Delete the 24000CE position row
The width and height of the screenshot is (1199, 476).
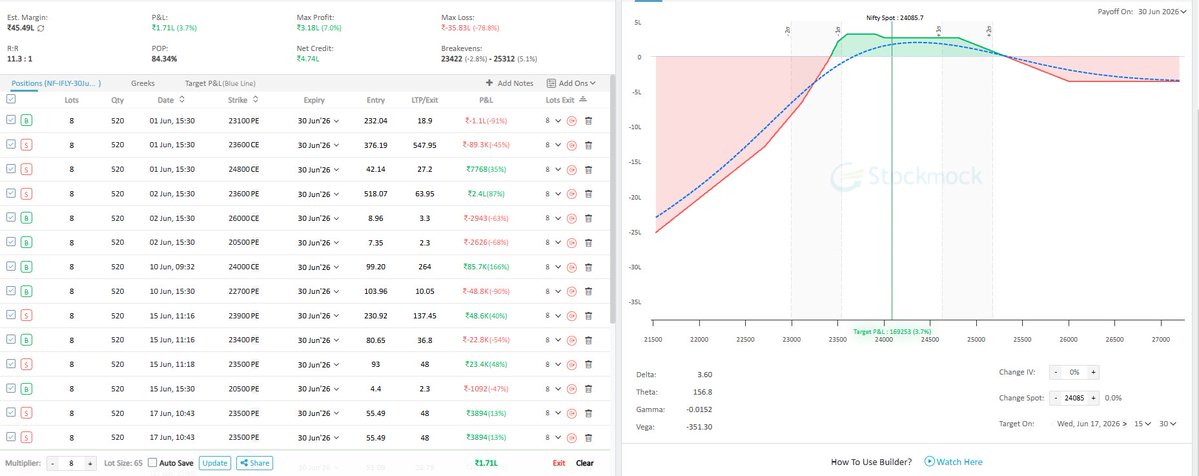coord(588,267)
